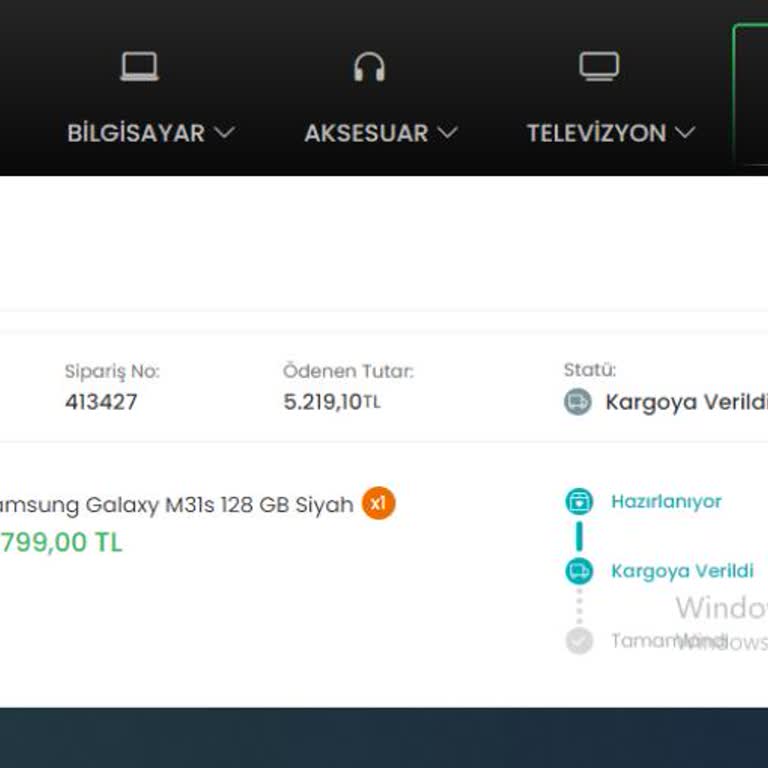Click the orange x1 quantity badge
This screenshot has height=768, width=768.
click(x=378, y=503)
